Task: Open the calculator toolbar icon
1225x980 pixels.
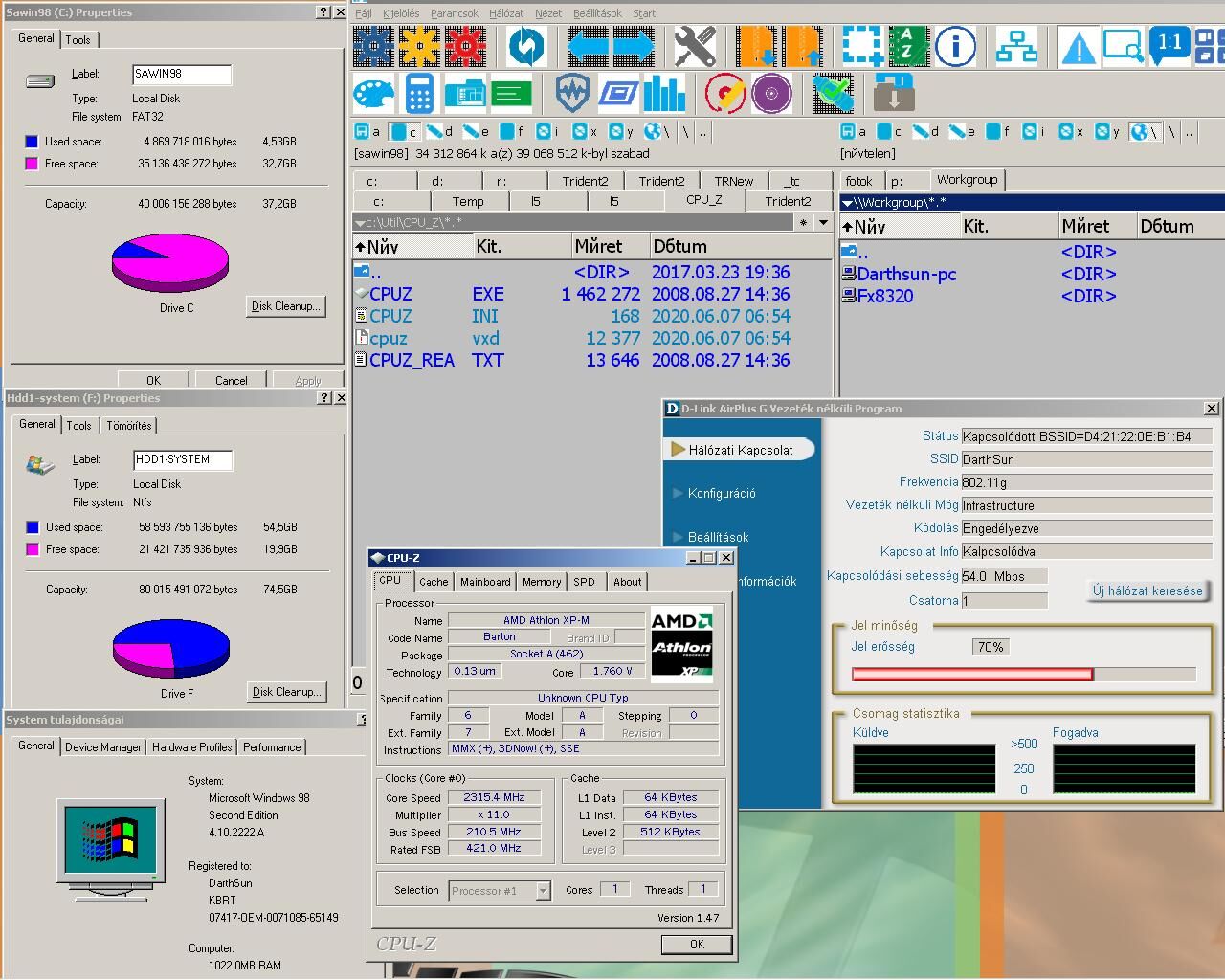Action: [x=419, y=94]
